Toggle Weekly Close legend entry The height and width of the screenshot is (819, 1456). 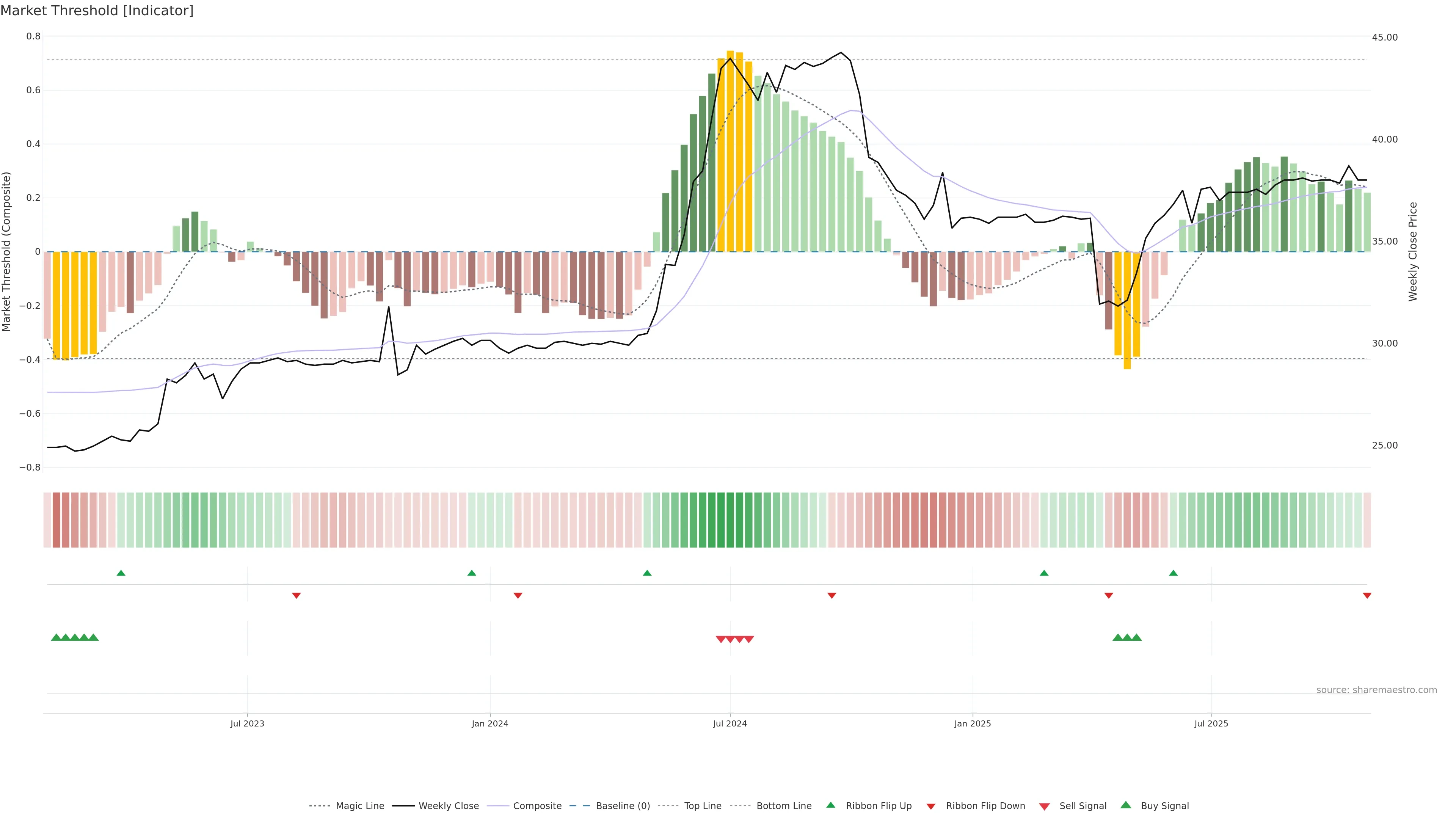(x=448, y=806)
